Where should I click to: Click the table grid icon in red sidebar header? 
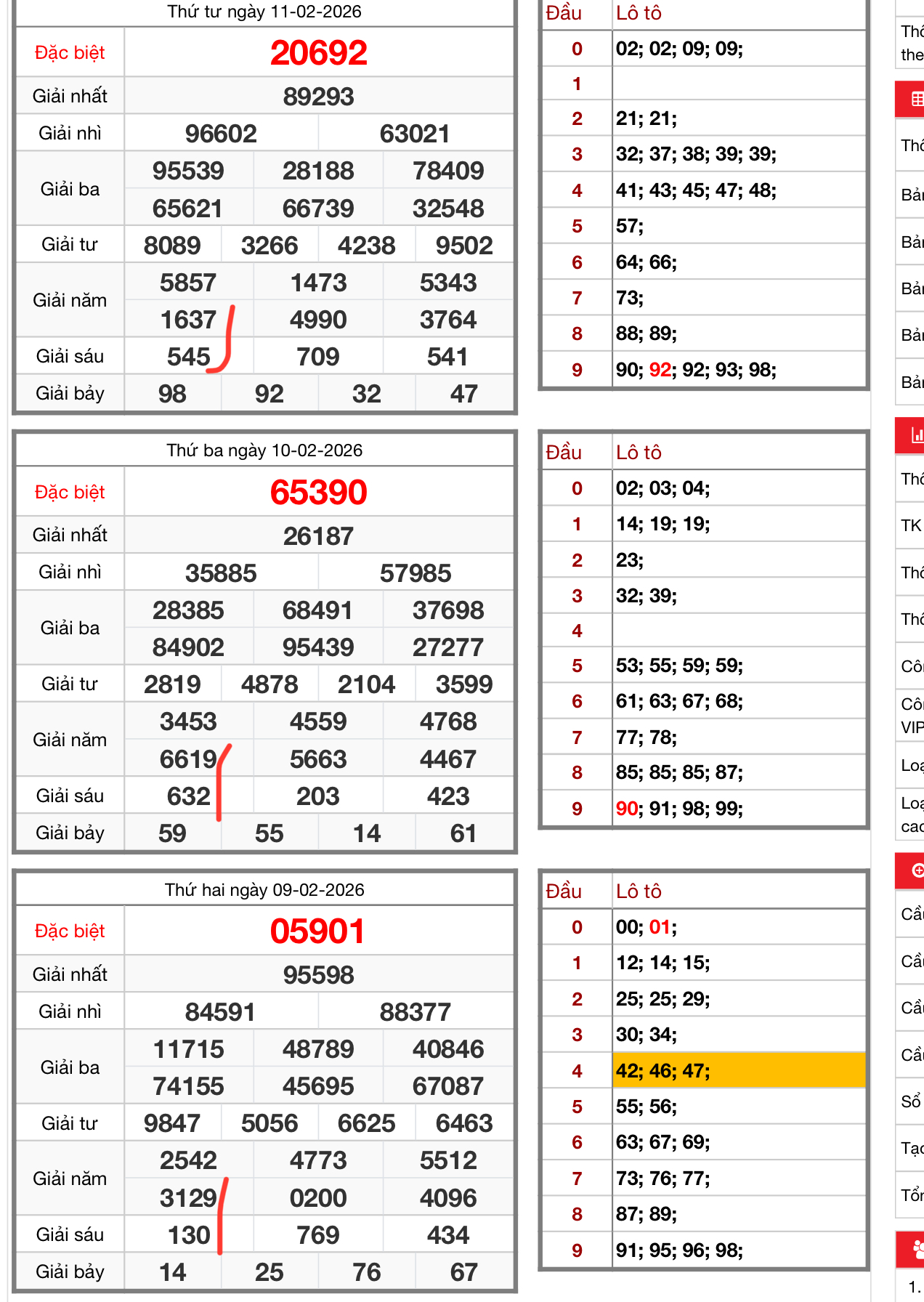(917, 100)
